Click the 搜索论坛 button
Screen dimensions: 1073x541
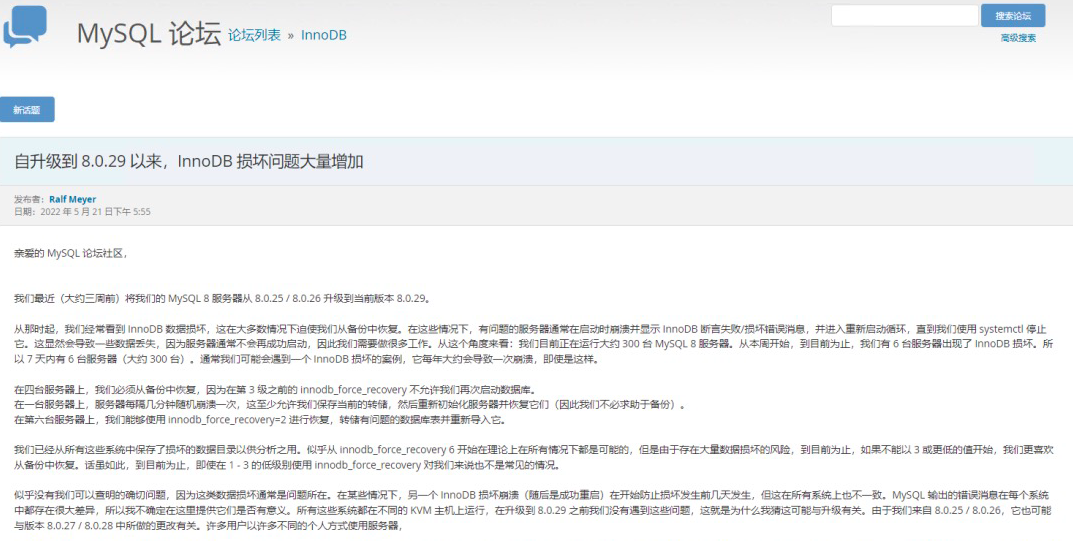1013,16
